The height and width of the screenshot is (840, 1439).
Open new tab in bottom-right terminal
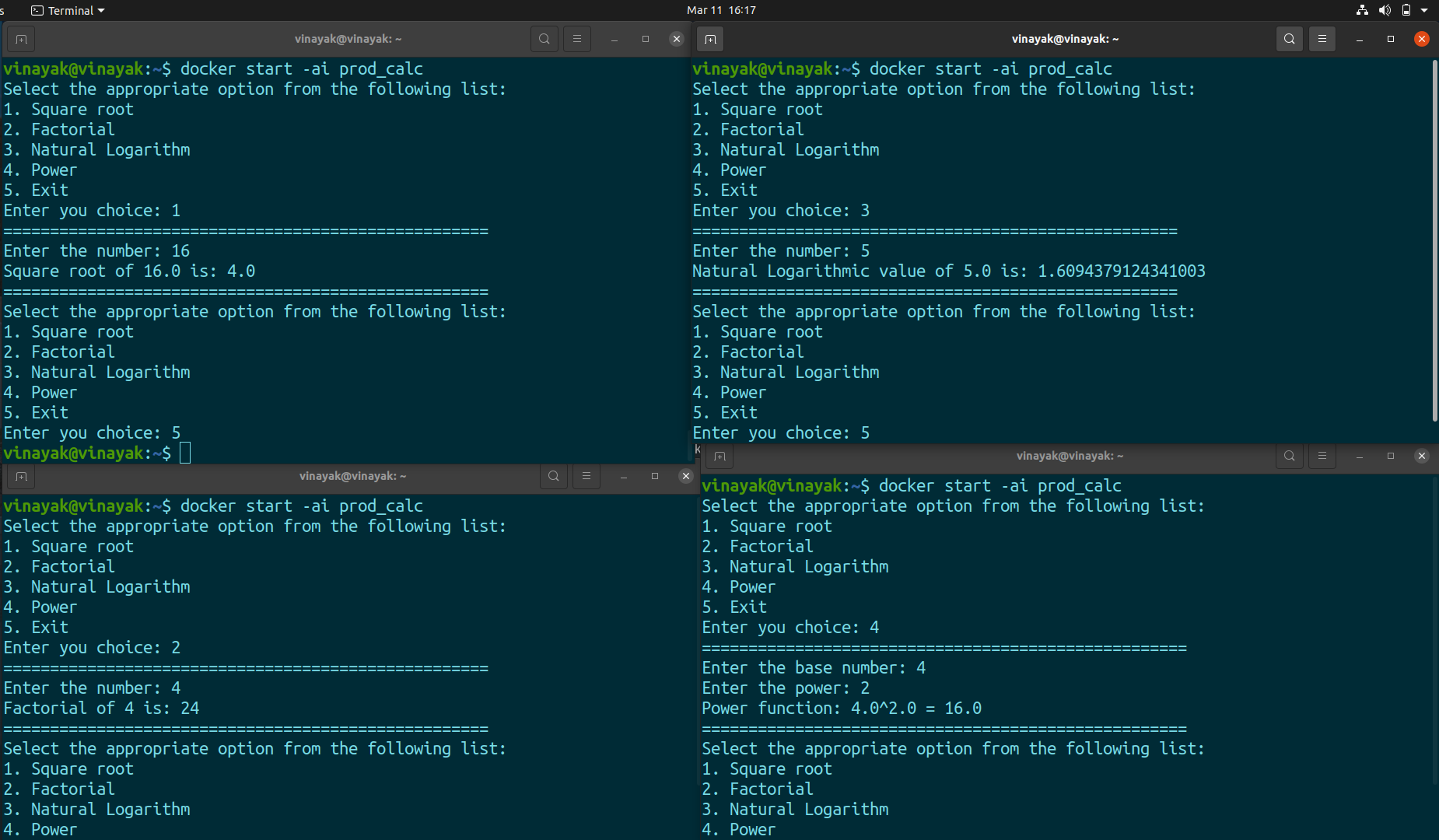(719, 456)
